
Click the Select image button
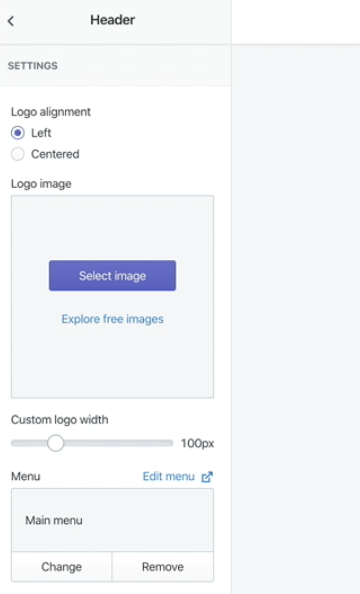pyautogui.click(x=112, y=275)
